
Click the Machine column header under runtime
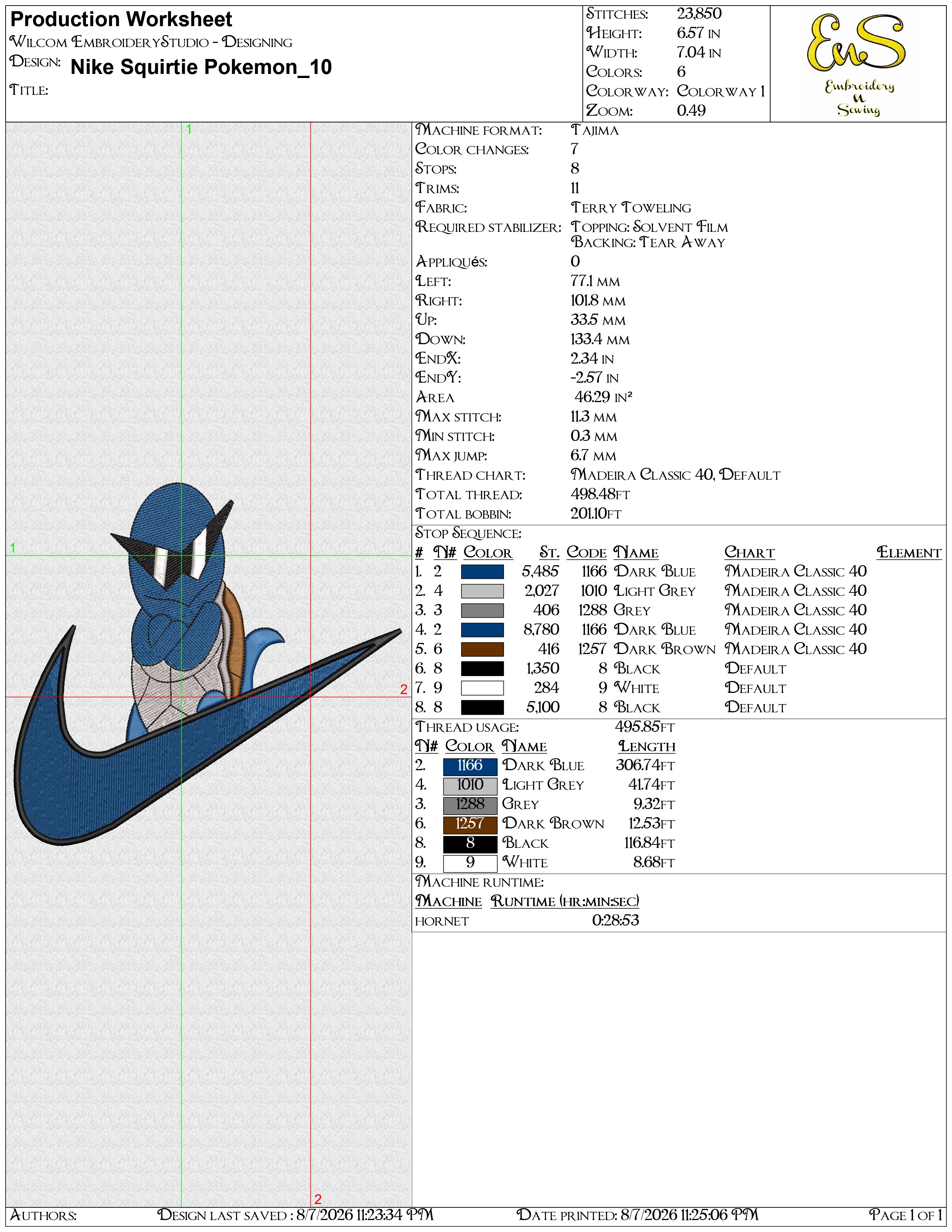[x=449, y=902]
